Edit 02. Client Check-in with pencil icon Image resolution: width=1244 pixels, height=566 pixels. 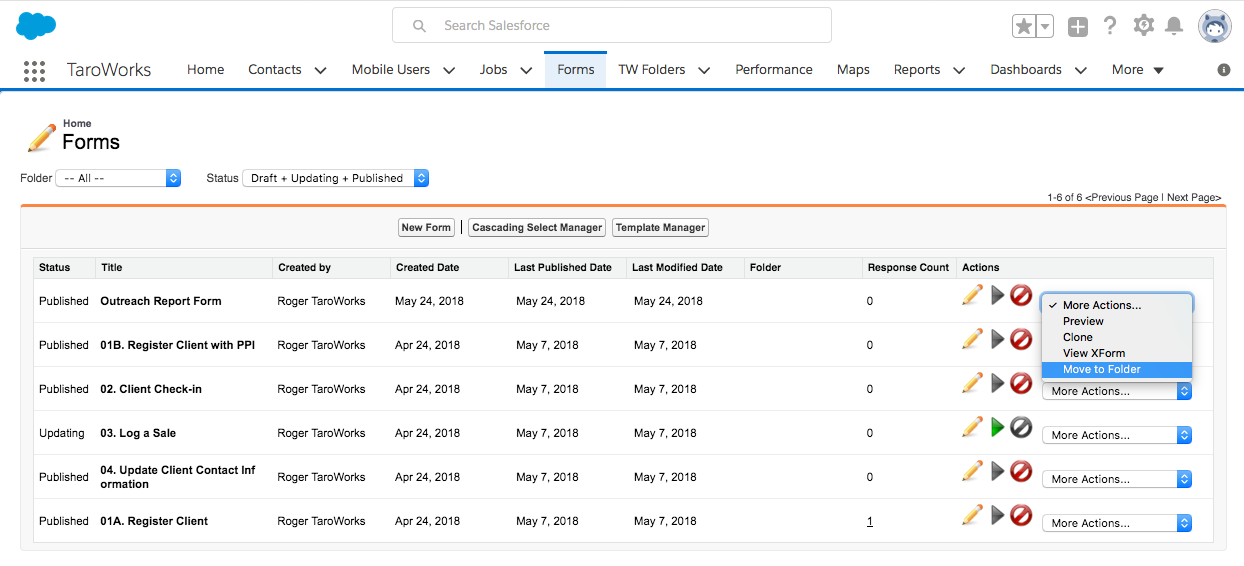(972, 383)
